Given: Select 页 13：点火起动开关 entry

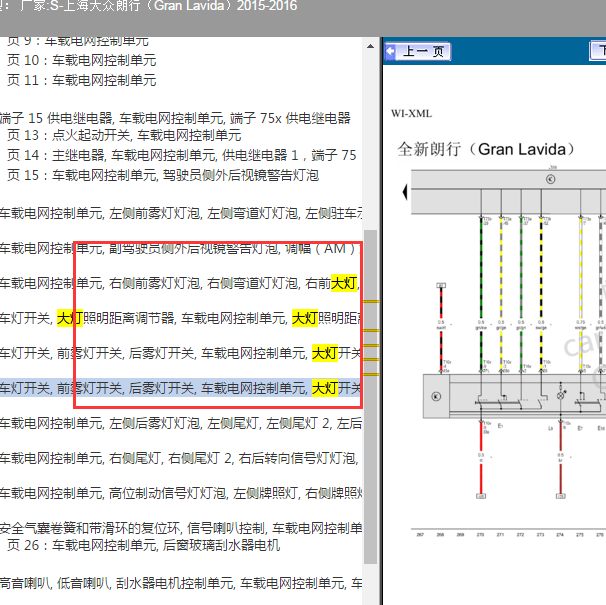Looking at the screenshot, I should [x=124, y=135].
